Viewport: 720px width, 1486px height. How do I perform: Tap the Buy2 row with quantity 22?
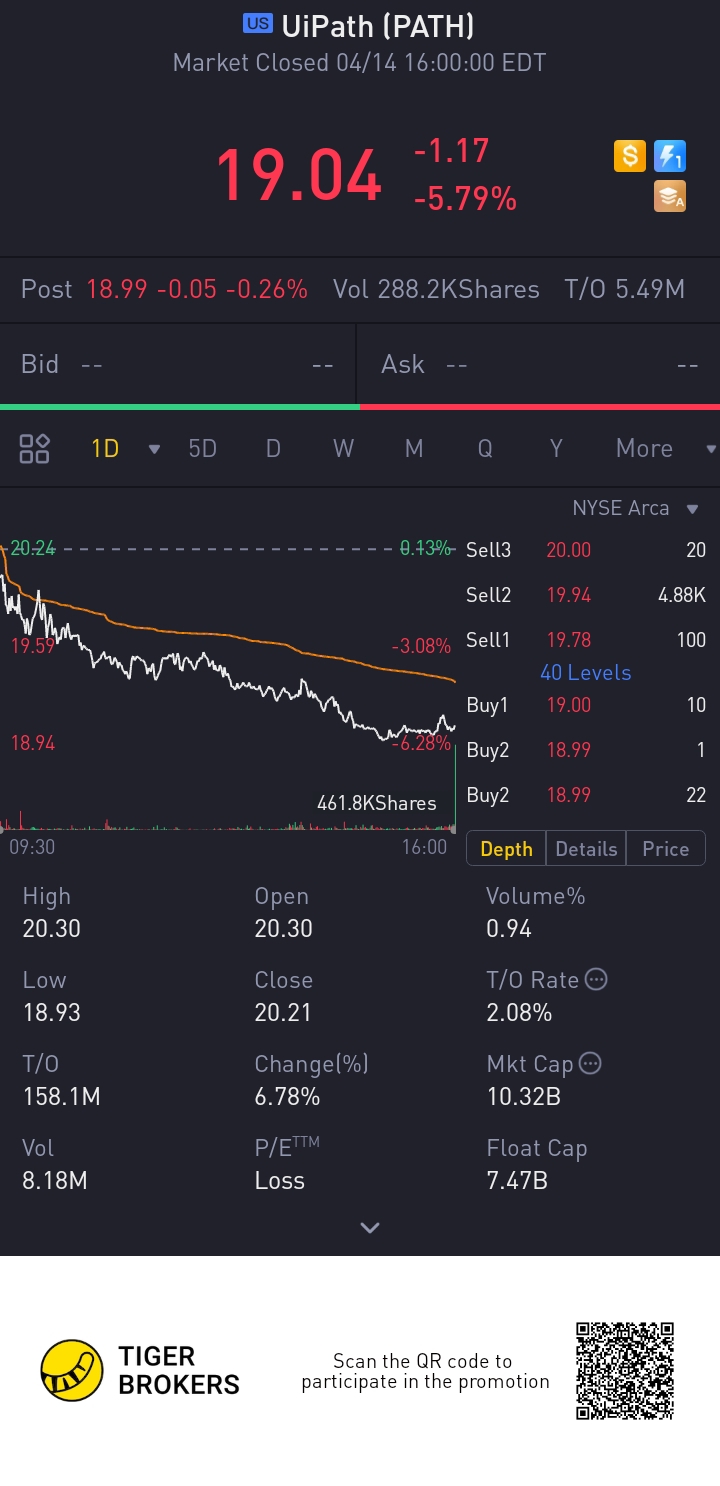(586, 795)
